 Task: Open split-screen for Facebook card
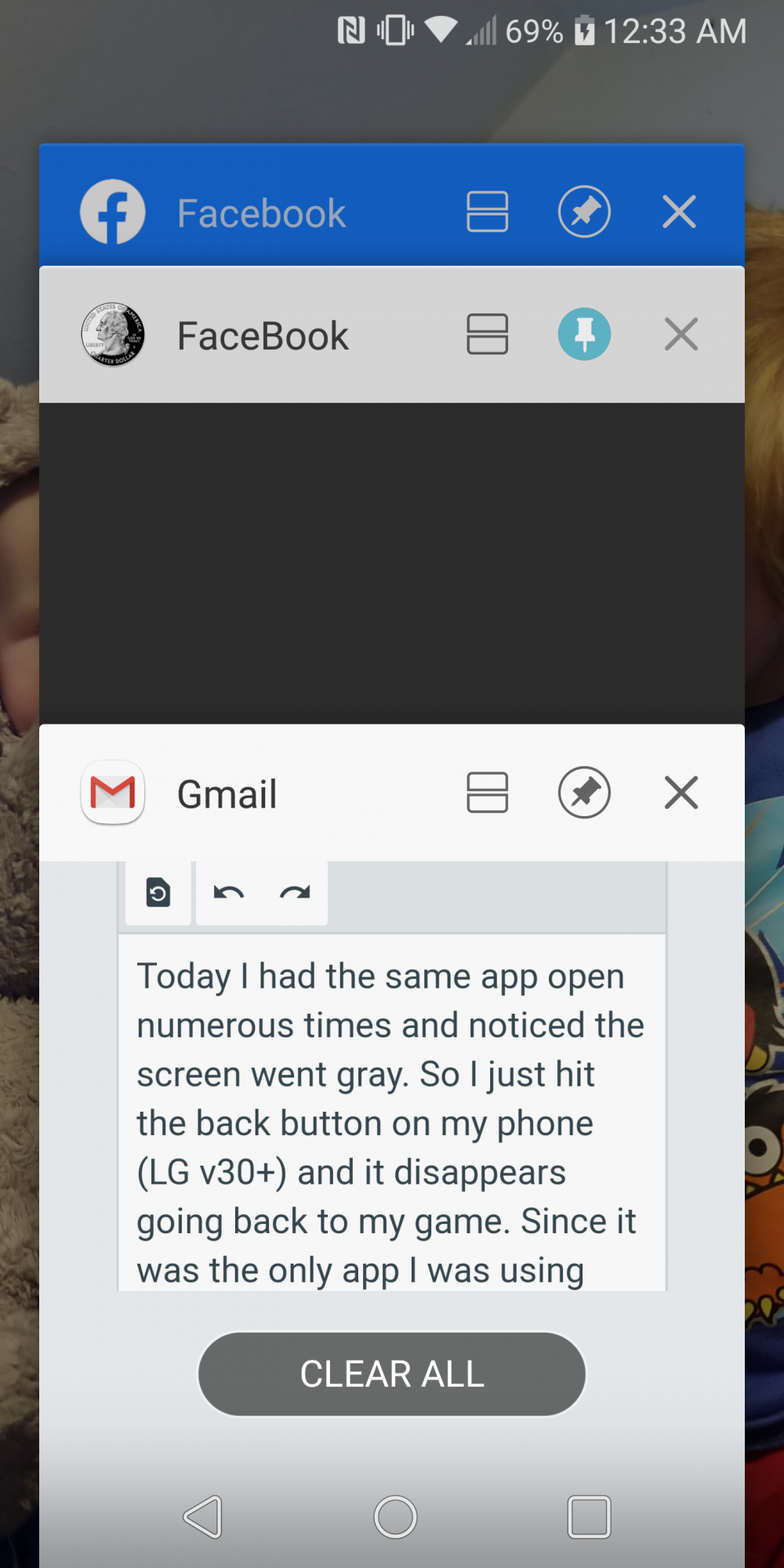[x=488, y=212]
